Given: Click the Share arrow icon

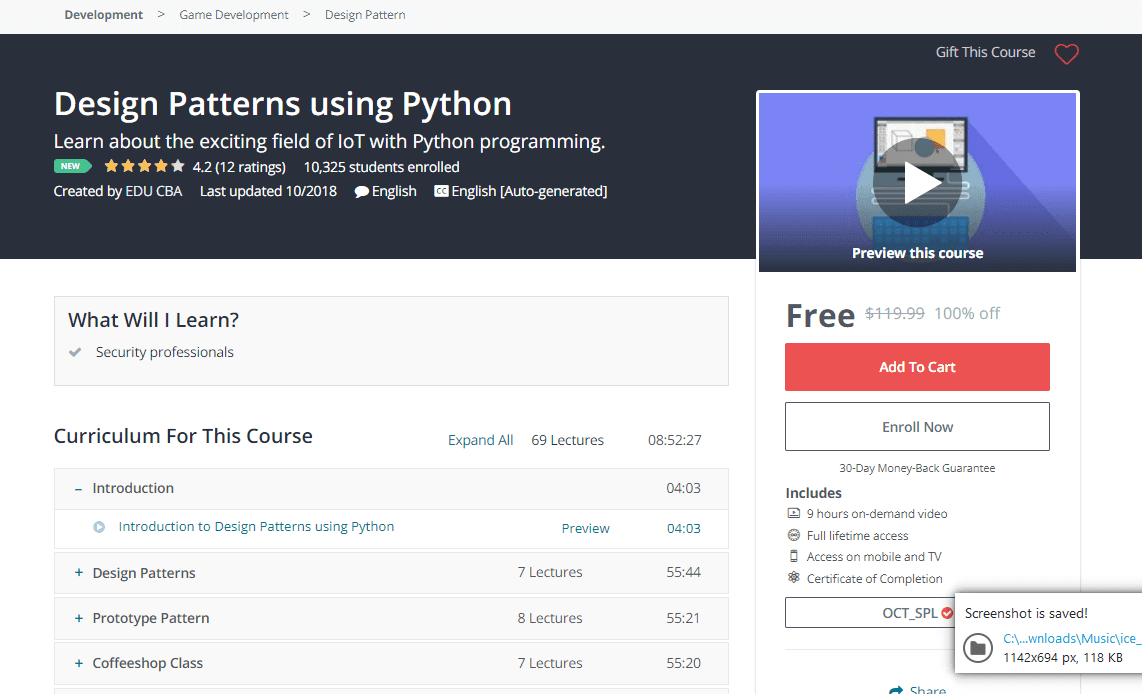Looking at the screenshot, I should pos(896,690).
